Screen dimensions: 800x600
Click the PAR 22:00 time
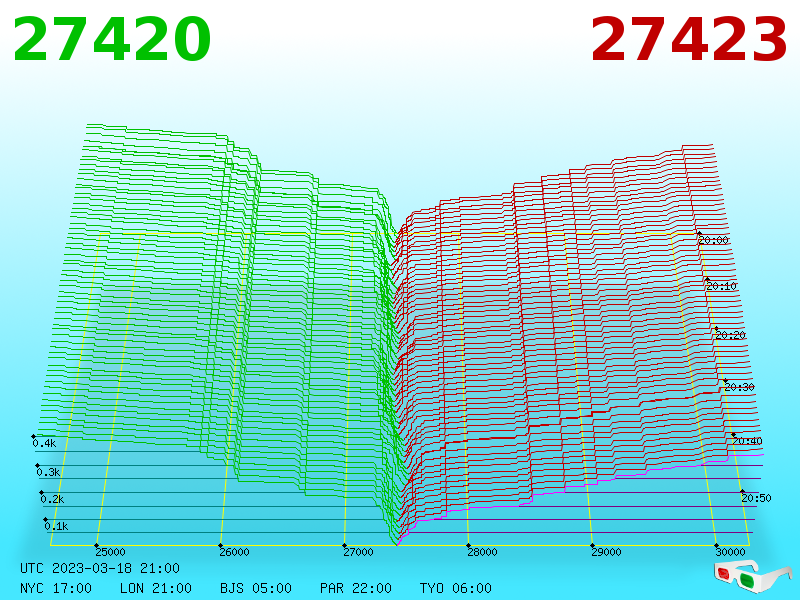tap(356, 588)
